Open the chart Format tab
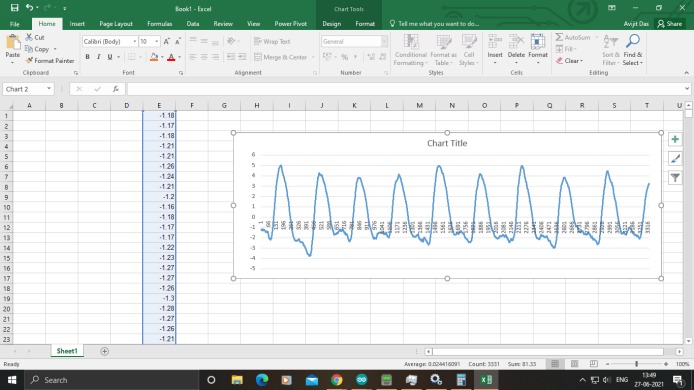 pos(365,24)
